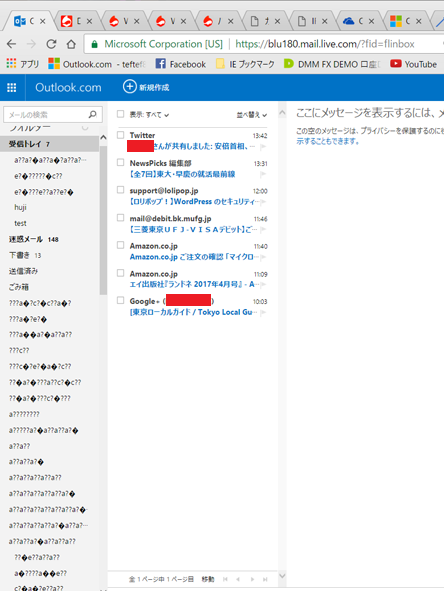The height and width of the screenshot is (591, 444).
Task: Click the new message plus icon
Action: 129,86
